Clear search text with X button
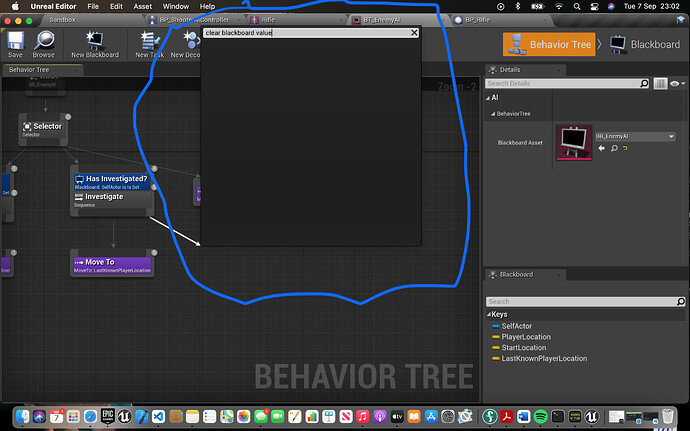 point(414,33)
